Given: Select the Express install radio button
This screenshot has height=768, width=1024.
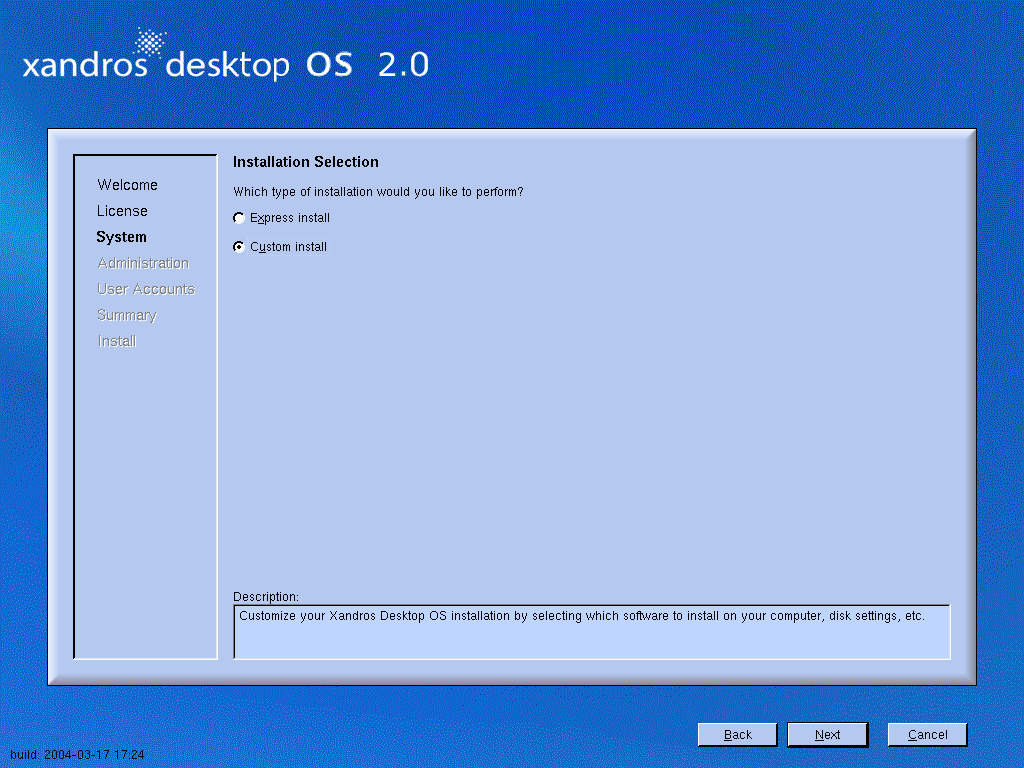Looking at the screenshot, I should 239,218.
